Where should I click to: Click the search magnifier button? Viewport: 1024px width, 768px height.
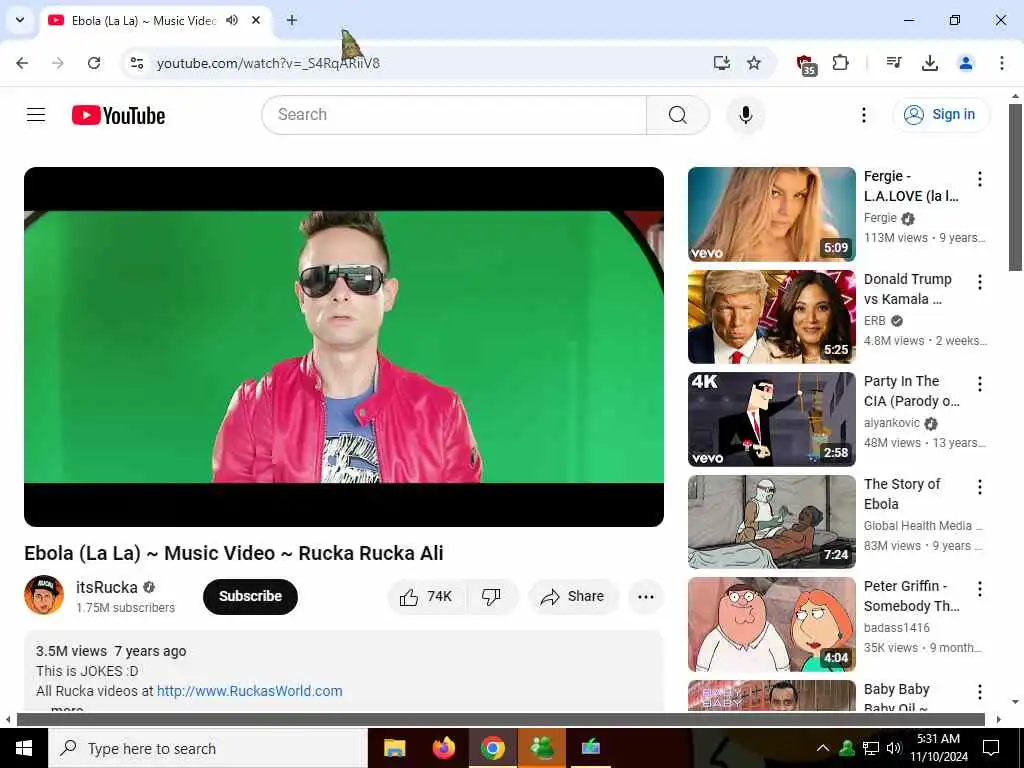click(x=678, y=115)
